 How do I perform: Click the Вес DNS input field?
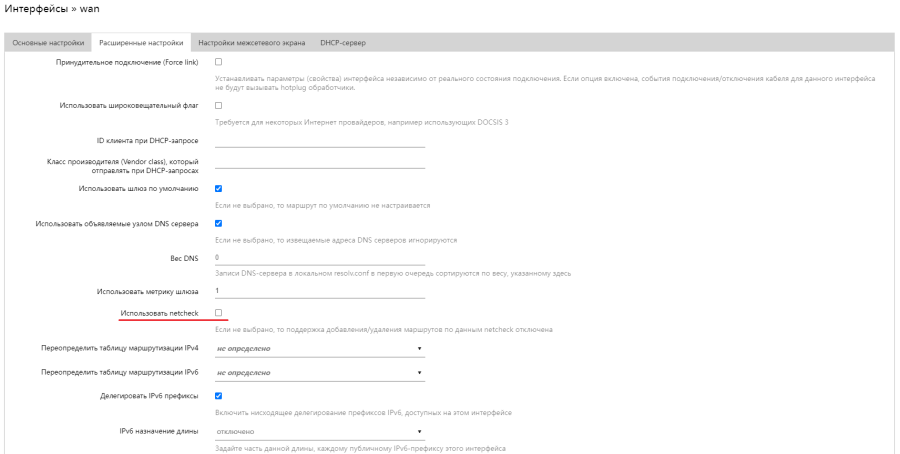click(320, 257)
